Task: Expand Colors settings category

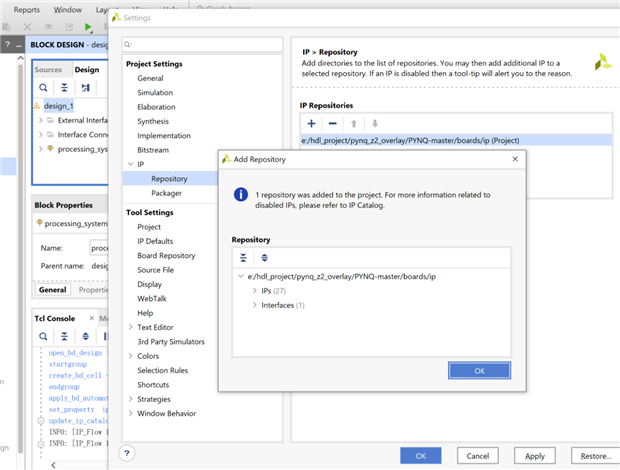Action: coord(130,356)
